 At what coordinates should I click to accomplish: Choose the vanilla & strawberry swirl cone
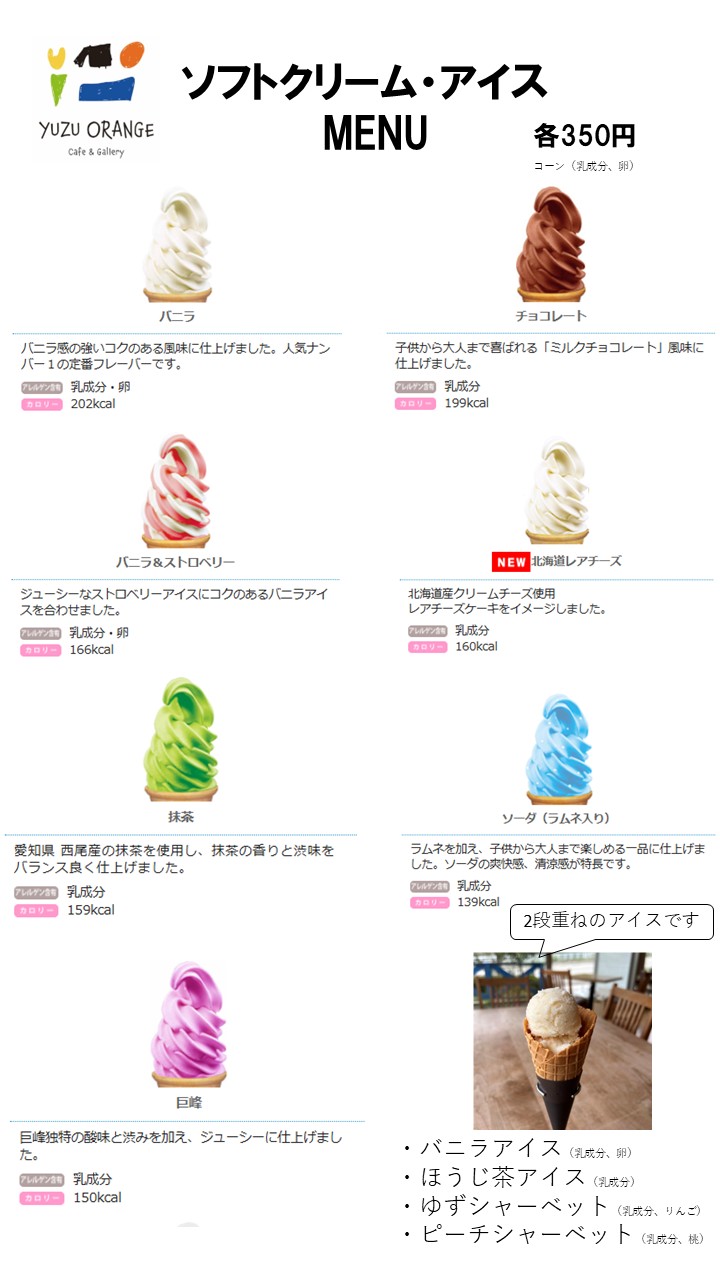(x=176, y=490)
